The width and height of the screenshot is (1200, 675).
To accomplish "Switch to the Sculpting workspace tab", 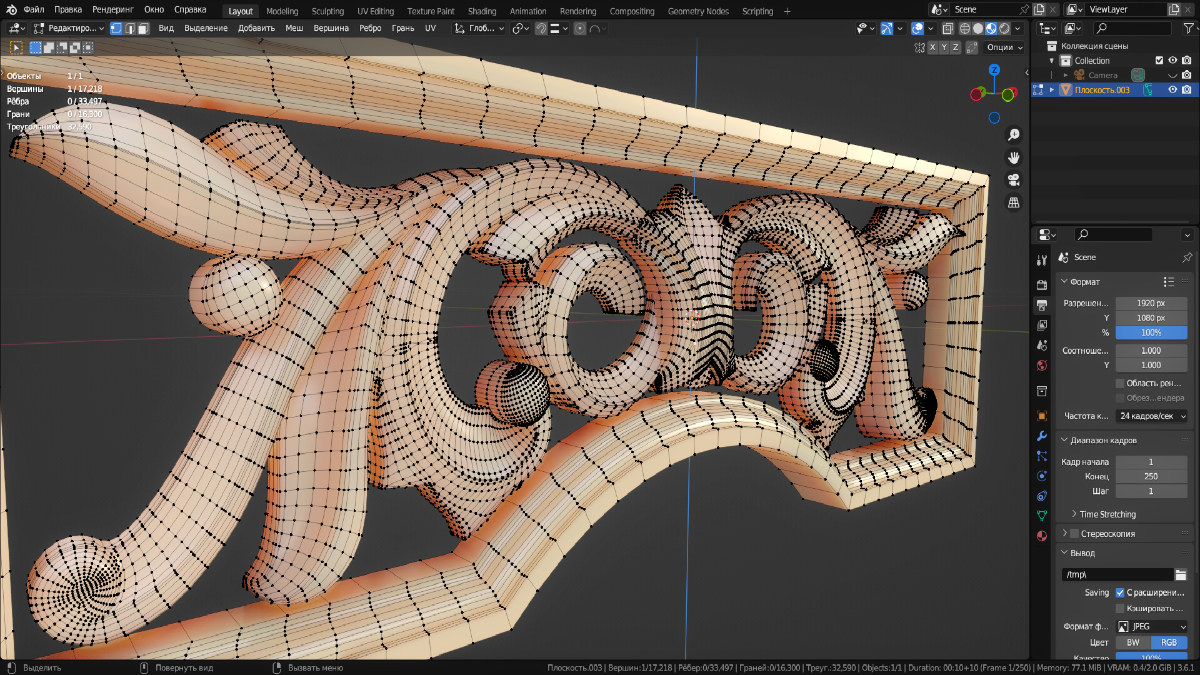I will click(327, 11).
